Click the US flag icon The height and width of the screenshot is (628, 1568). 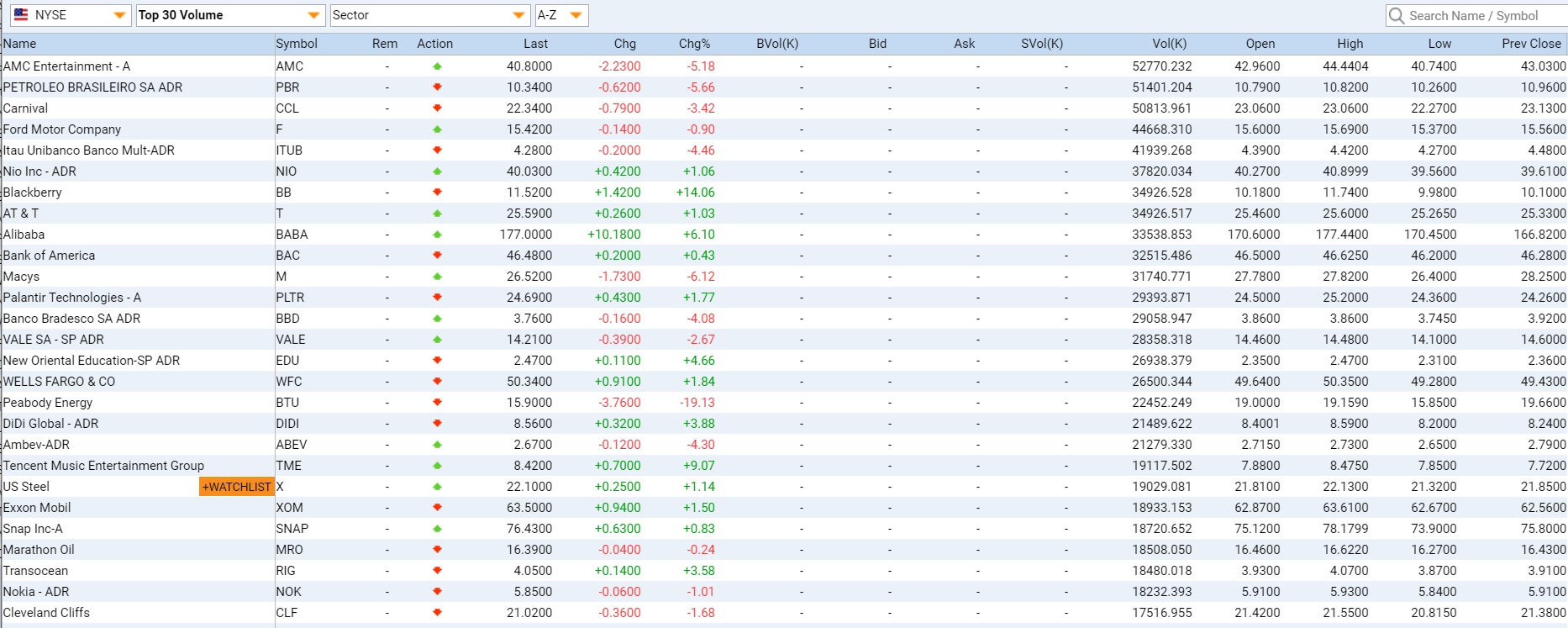(x=21, y=15)
